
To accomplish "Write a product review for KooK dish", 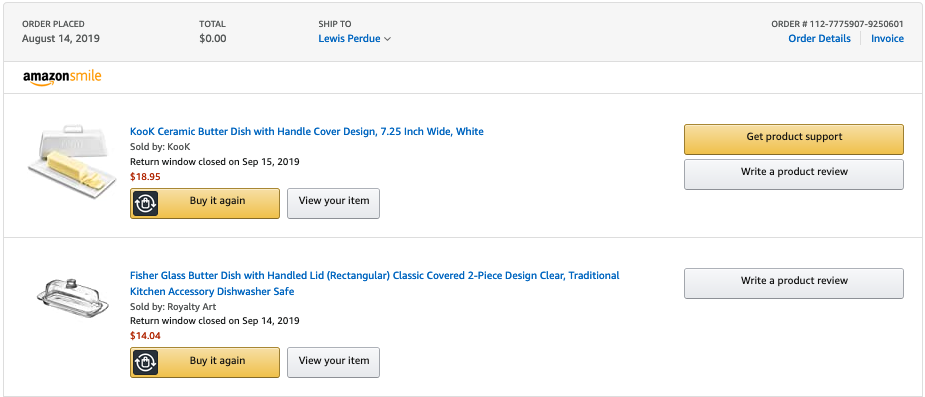I will tap(794, 174).
